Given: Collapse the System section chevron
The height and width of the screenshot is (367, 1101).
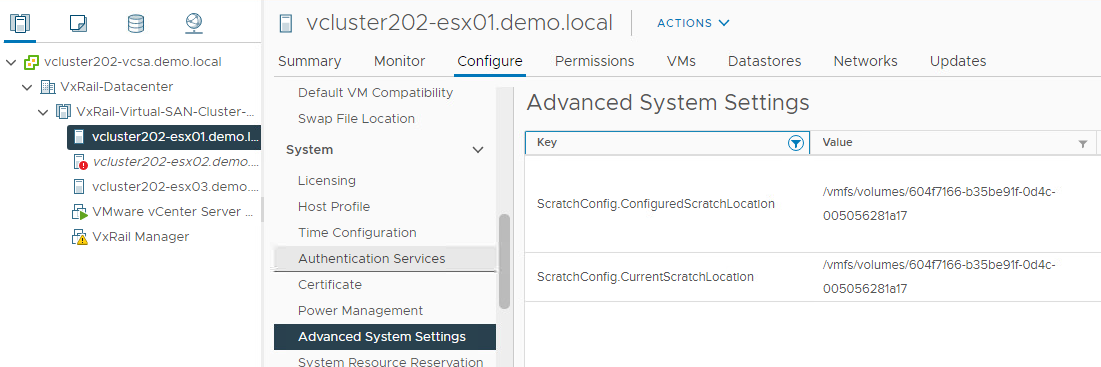Looking at the screenshot, I should pyautogui.click(x=478, y=150).
